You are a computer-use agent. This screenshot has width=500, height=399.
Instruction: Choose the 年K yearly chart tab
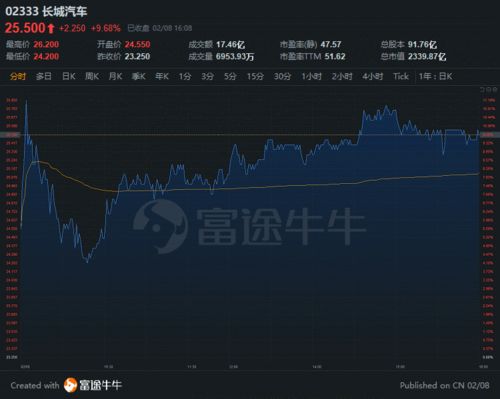(162, 76)
